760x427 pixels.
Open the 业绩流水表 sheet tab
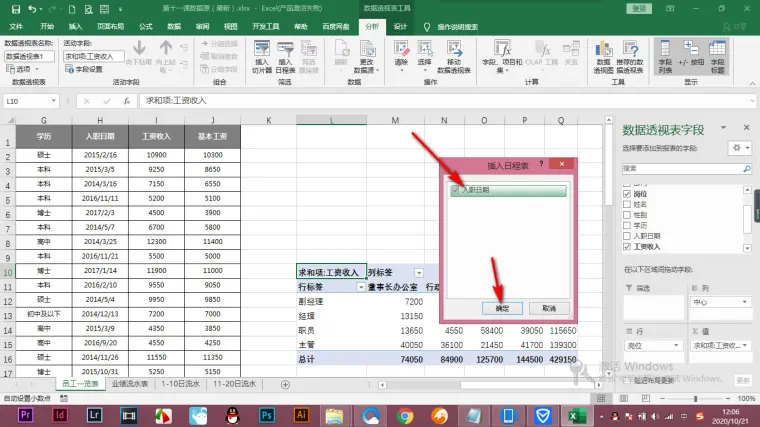[129, 384]
